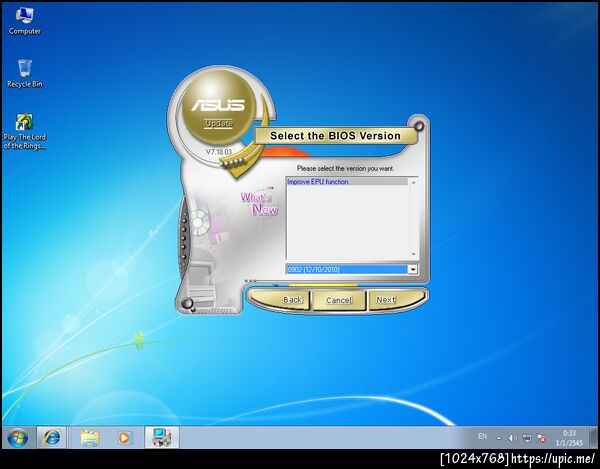Viewport: 600px width, 469px height.
Task: Launch Internet Explorer from the taskbar
Action: (x=51, y=438)
